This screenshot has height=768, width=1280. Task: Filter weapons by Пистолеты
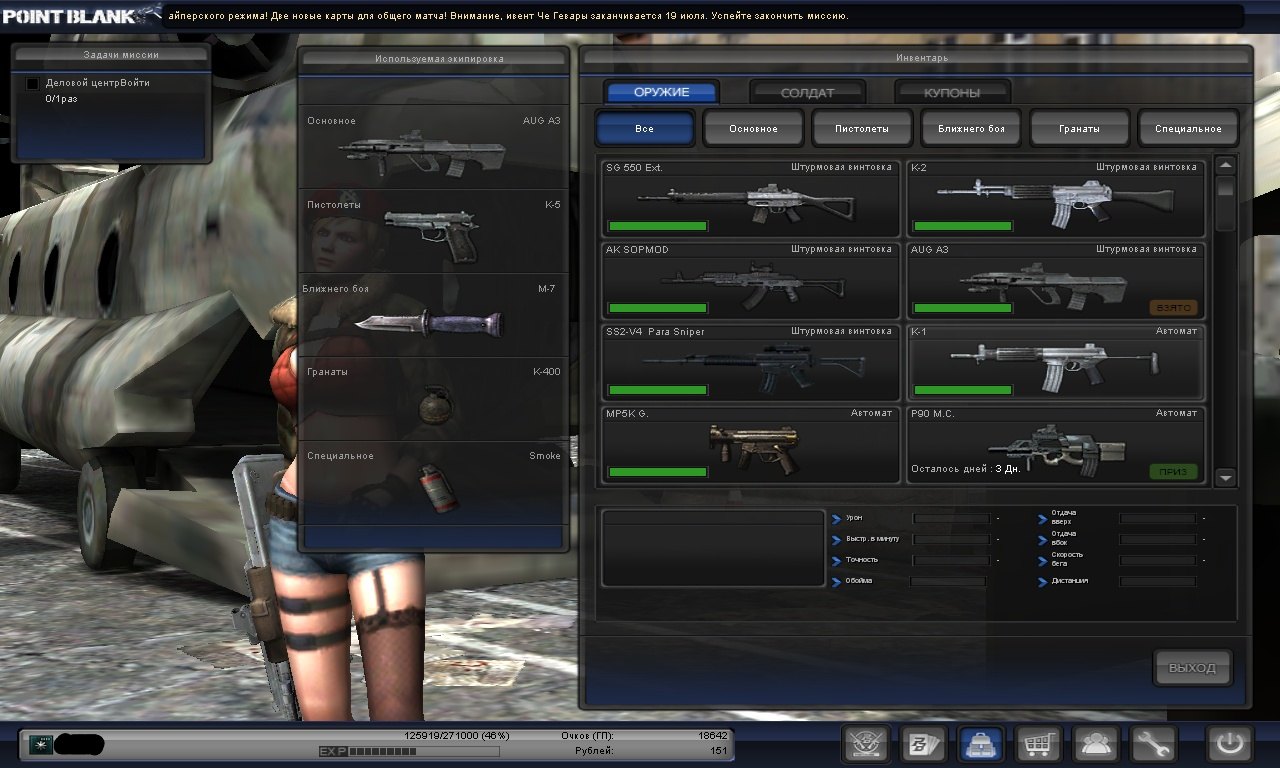861,129
